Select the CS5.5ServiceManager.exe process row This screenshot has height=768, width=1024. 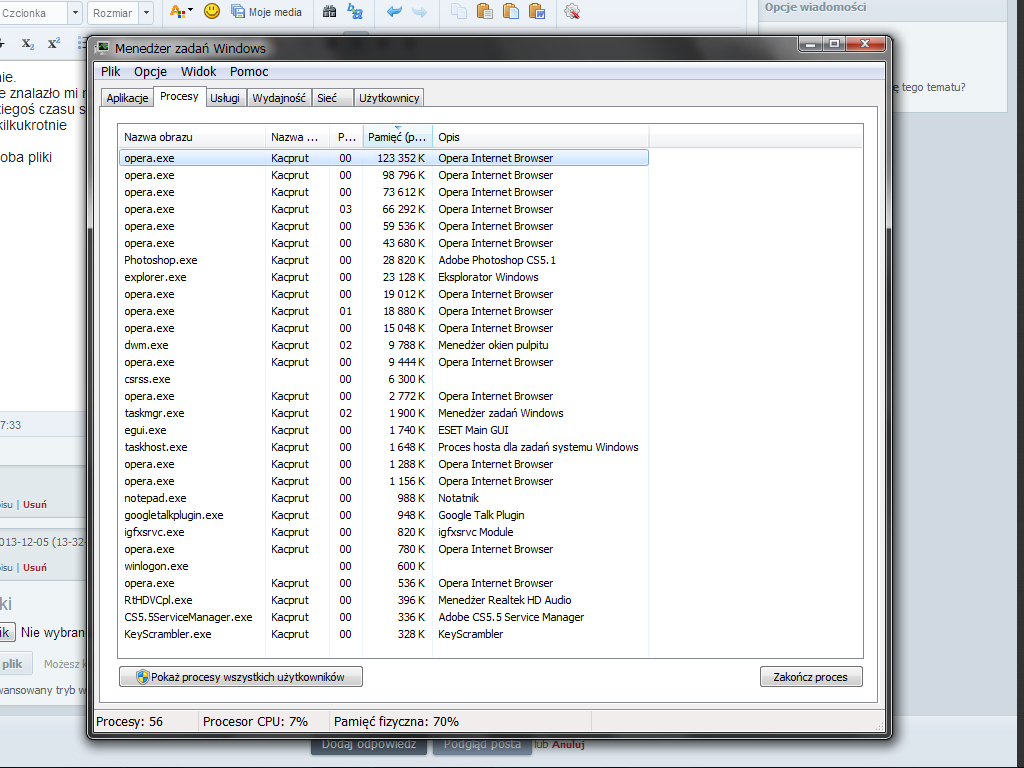click(x=384, y=616)
